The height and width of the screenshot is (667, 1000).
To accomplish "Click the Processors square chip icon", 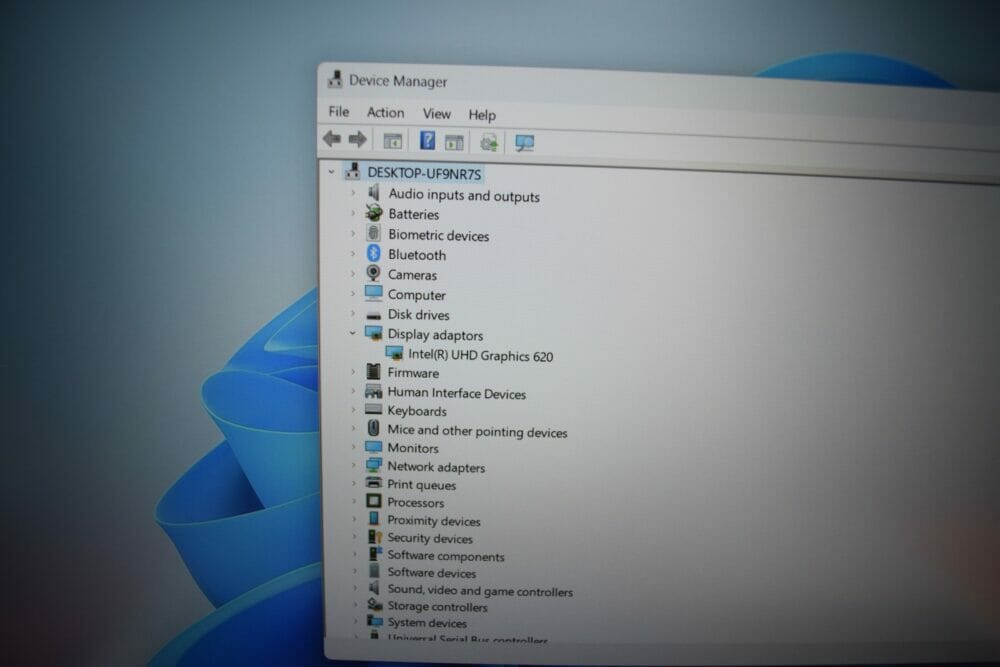I will (x=374, y=501).
